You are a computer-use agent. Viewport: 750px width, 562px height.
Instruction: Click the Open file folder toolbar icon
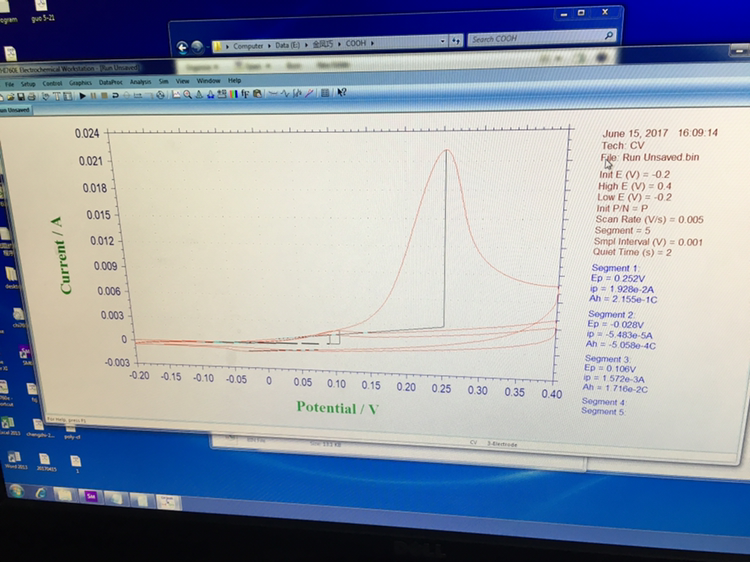point(11,97)
